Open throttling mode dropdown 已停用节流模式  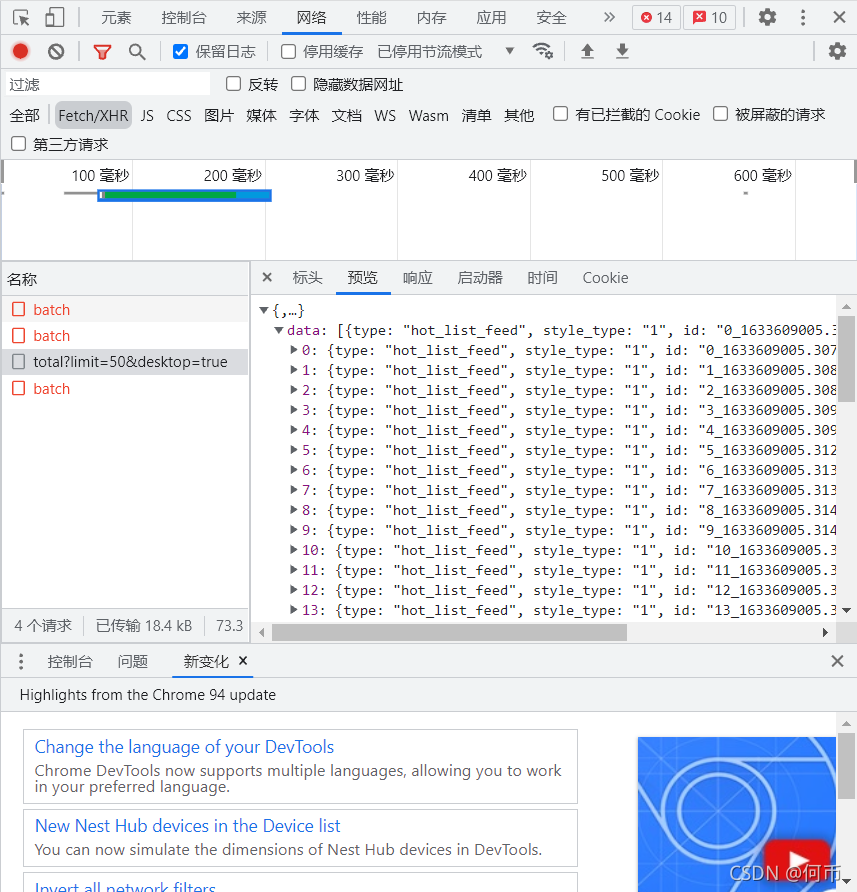446,52
